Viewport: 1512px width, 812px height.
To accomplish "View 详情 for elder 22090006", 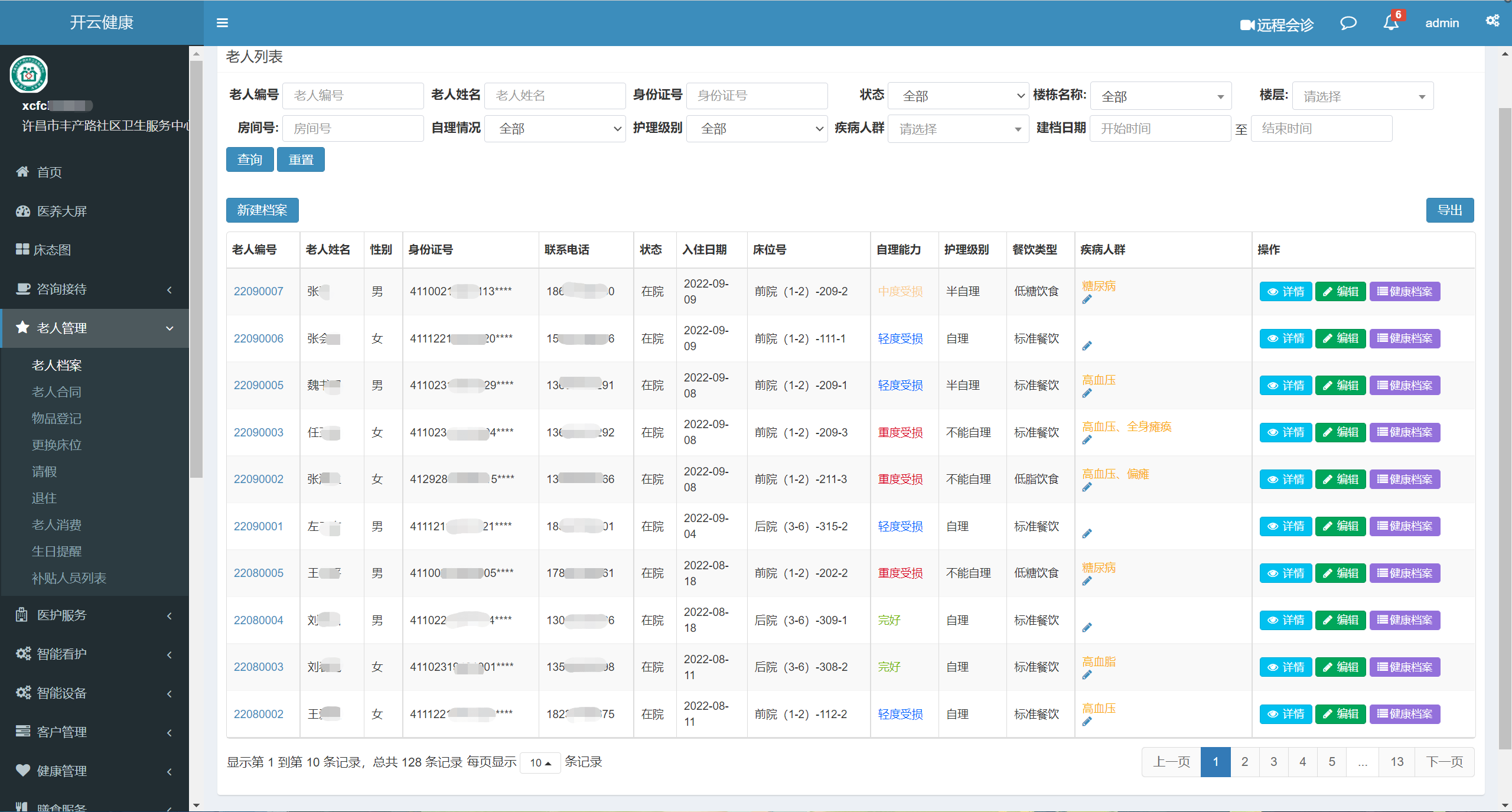I will (x=1286, y=339).
